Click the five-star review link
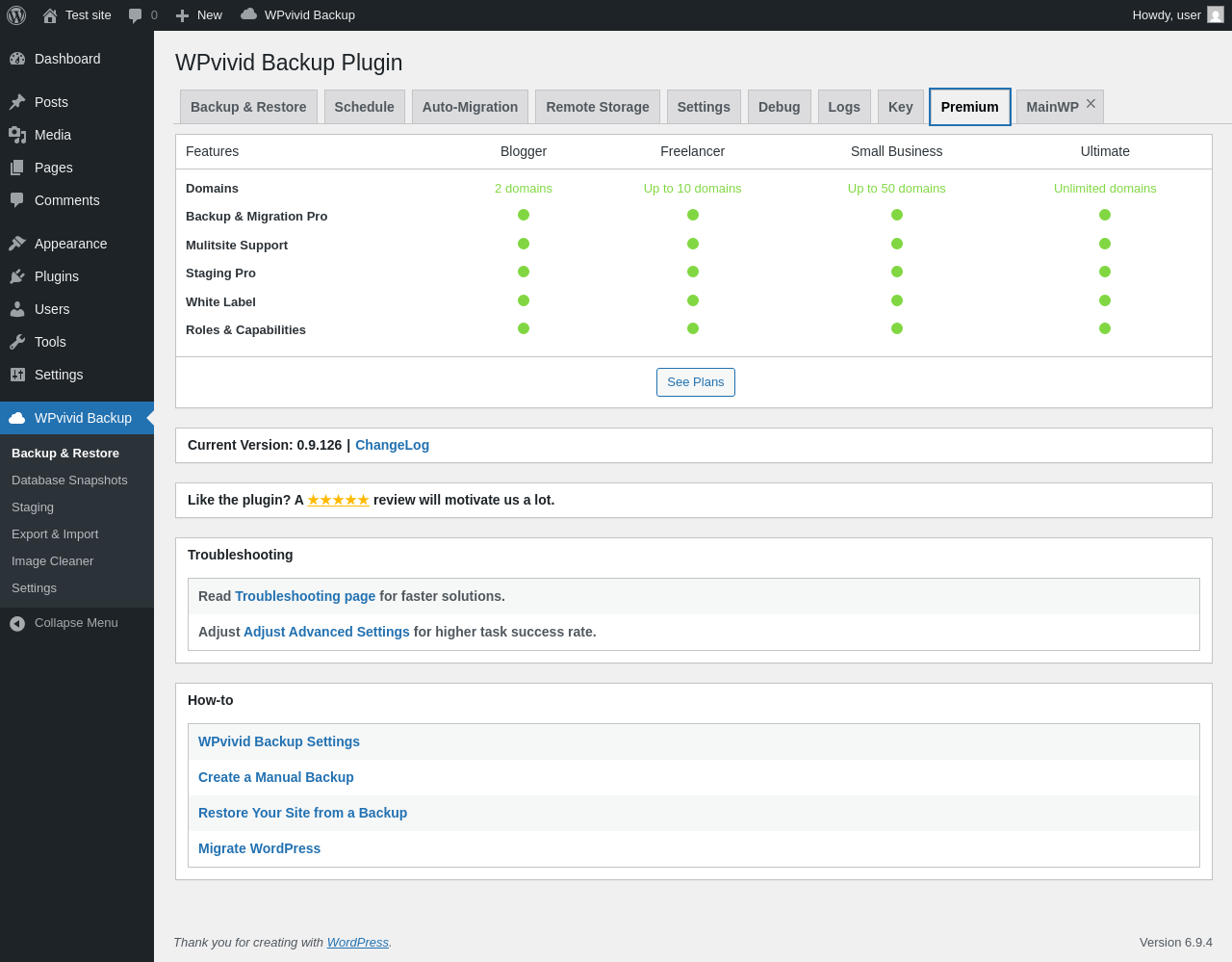1232x962 pixels. click(x=338, y=500)
